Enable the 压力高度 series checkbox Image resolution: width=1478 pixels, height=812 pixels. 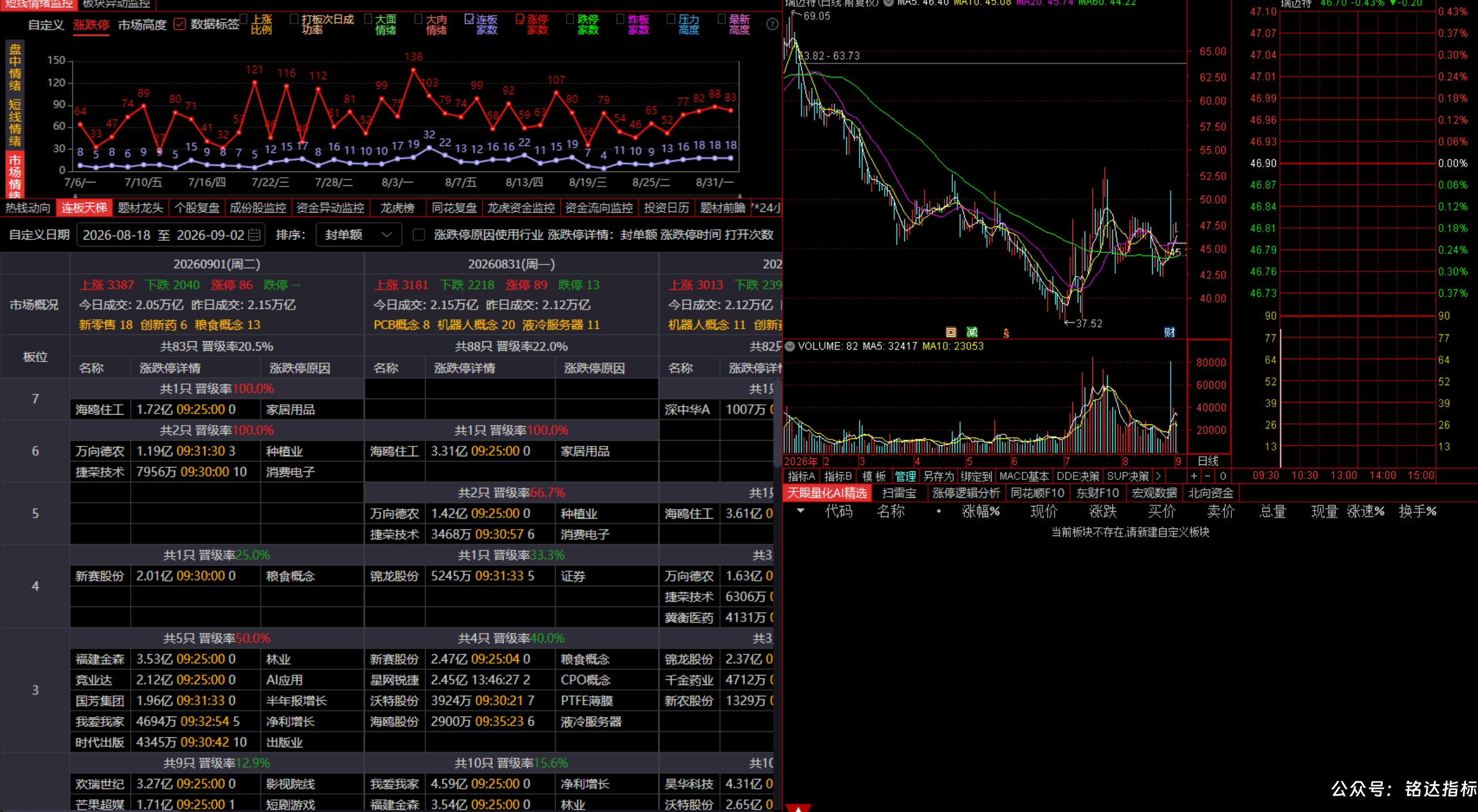(671, 19)
